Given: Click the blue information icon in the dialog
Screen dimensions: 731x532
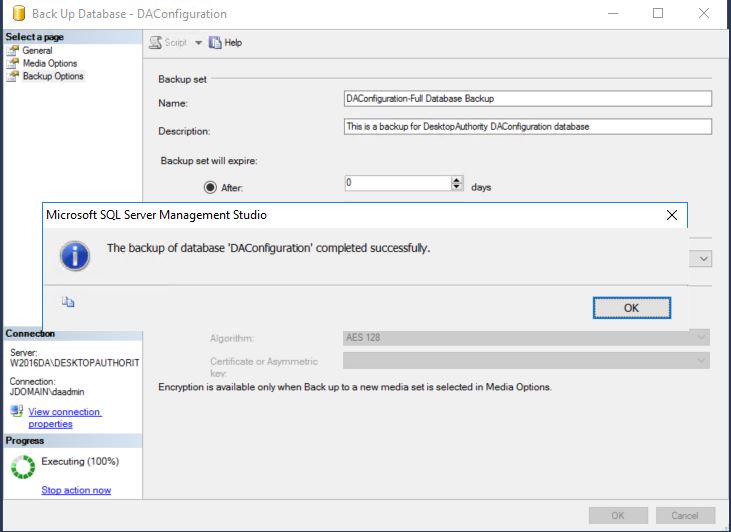Looking at the screenshot, I should (75, 254).
